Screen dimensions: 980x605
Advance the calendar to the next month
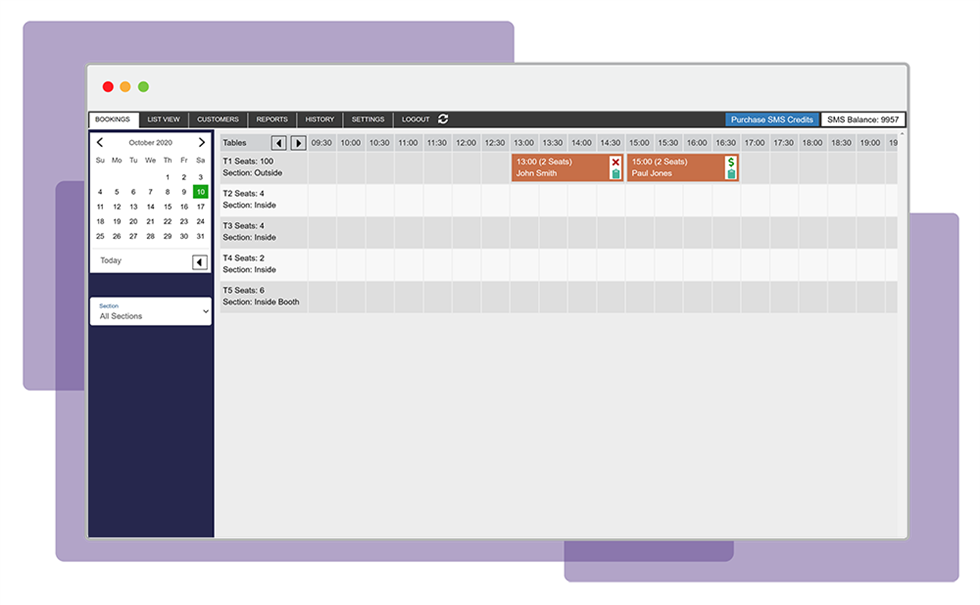click(x=201, y=142)
